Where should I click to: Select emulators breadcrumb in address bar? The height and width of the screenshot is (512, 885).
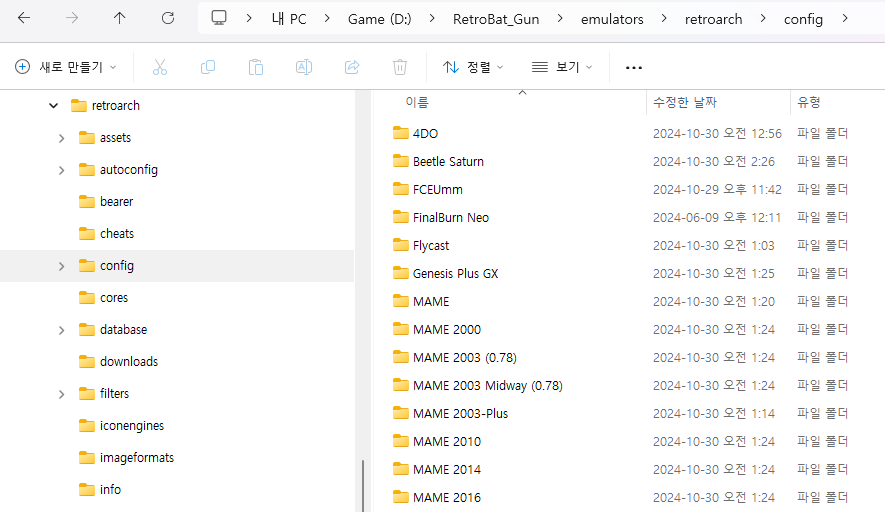[612, 19]
